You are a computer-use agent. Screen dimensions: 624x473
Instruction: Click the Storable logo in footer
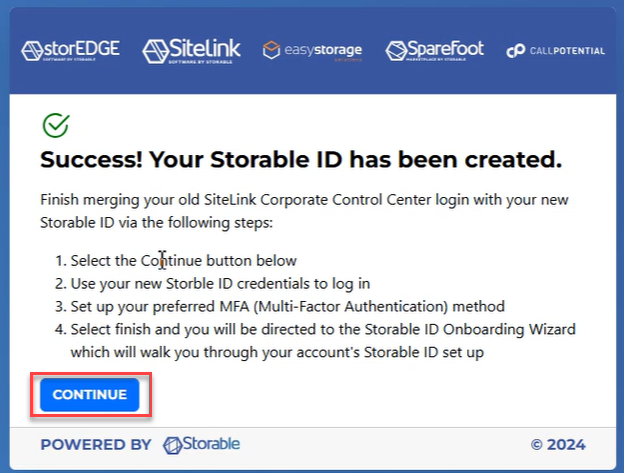[201, 445]
